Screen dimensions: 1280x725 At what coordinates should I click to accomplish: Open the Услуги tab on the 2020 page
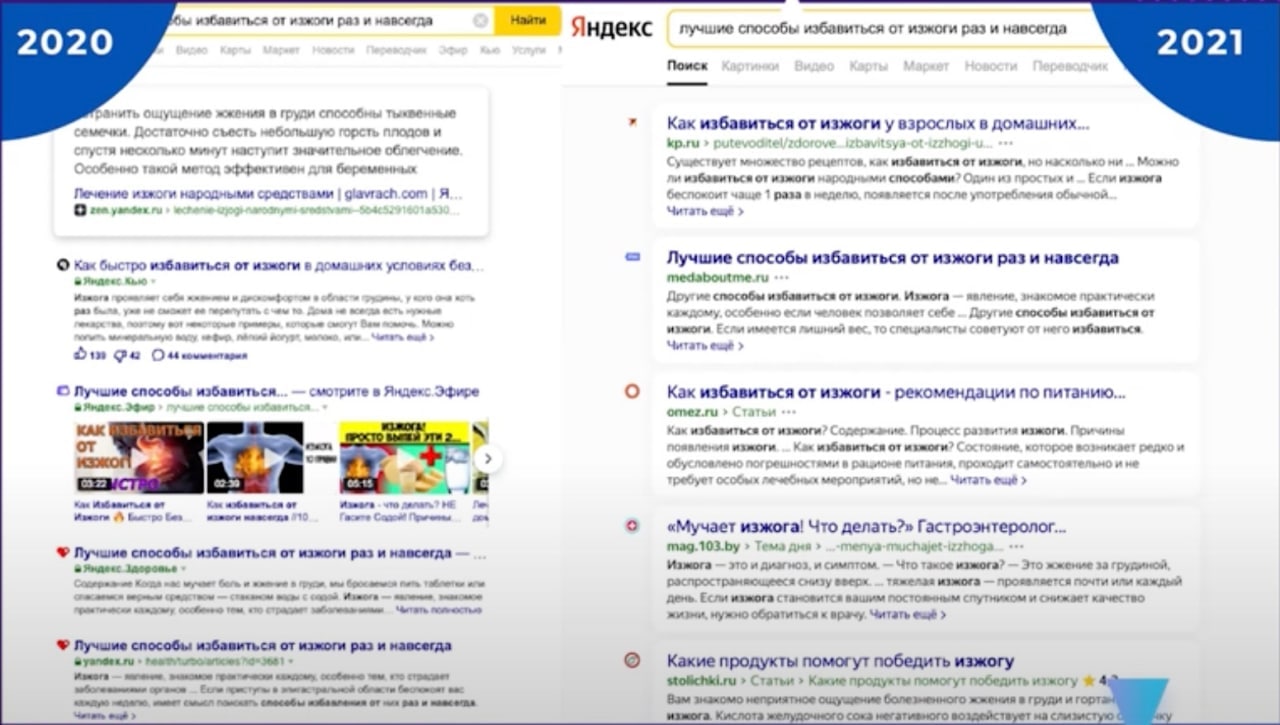pos(528,49)
